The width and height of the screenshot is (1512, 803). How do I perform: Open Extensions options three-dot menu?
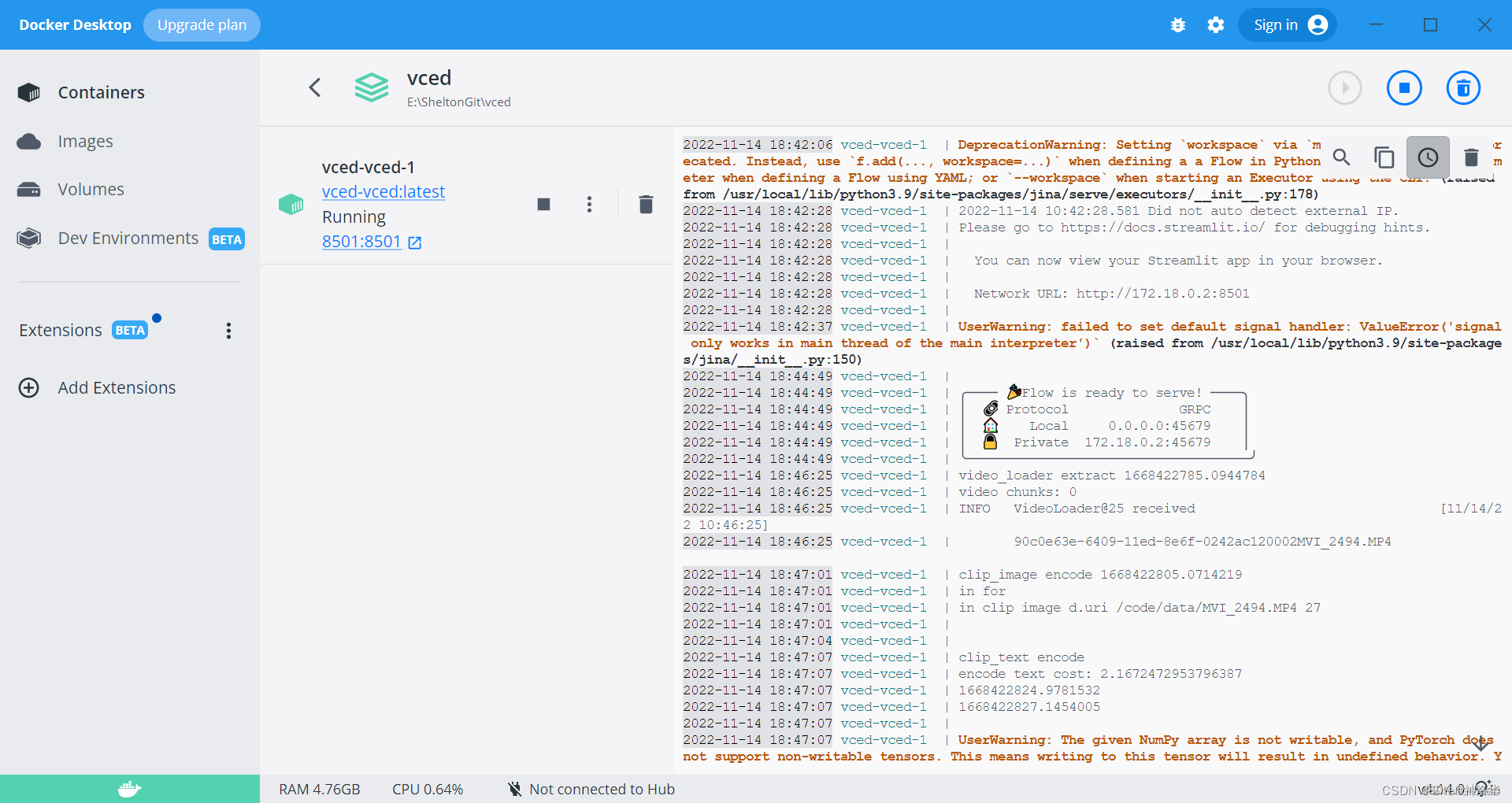(x=228, y=331)
